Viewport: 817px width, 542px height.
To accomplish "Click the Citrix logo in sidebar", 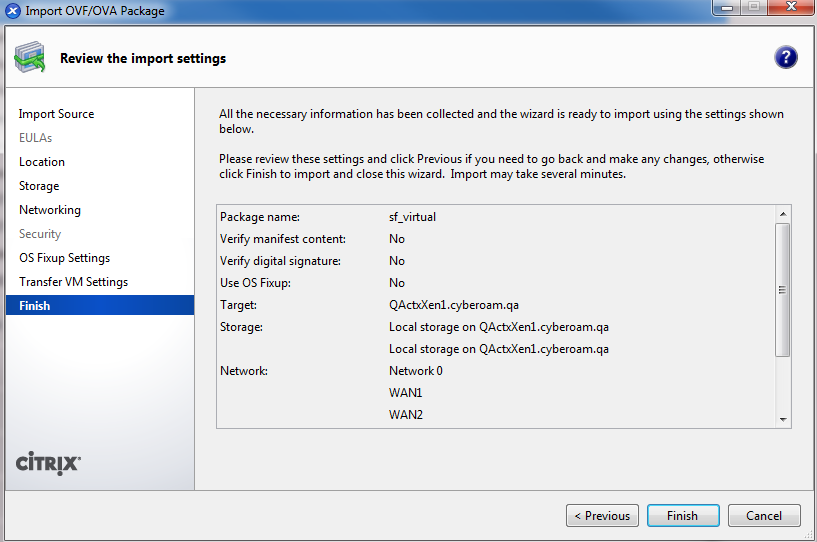I will 49,463.
